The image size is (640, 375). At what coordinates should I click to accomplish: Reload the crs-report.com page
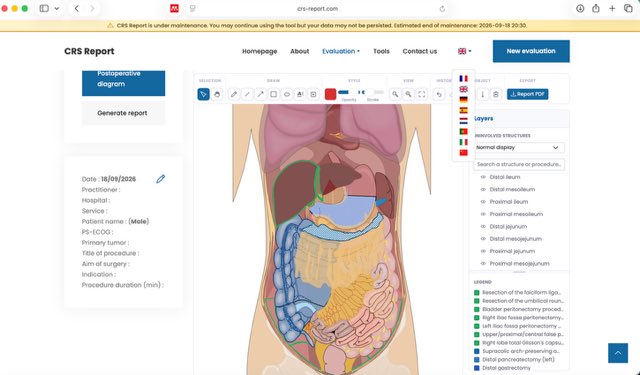coord(442,9)
